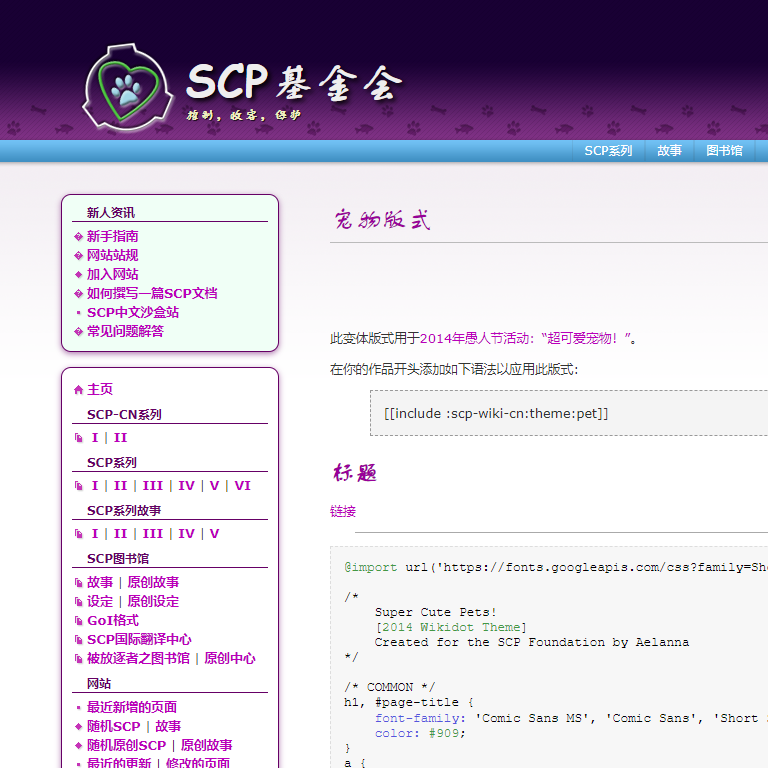
Task: Go to 网站站规 page
Action: 112,256
